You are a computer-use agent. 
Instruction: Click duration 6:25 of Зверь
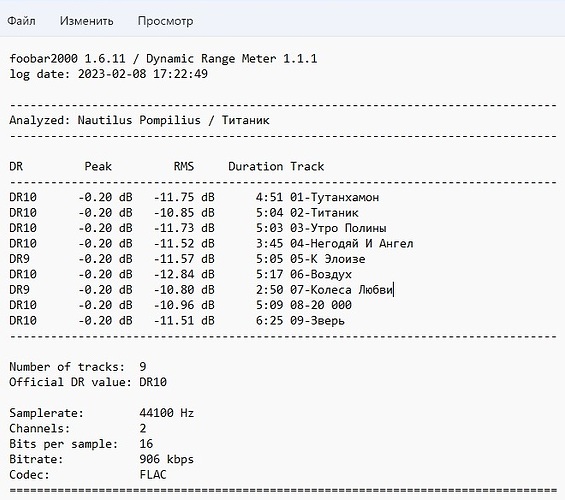tap(270, 321)
